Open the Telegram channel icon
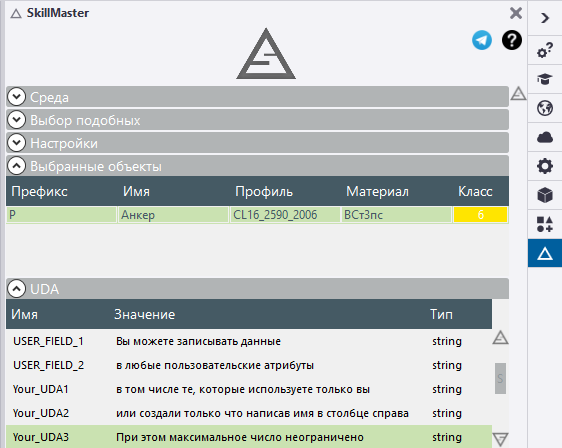Image resolution: width=562 pixels, height=448 pixels. [482, 40]
